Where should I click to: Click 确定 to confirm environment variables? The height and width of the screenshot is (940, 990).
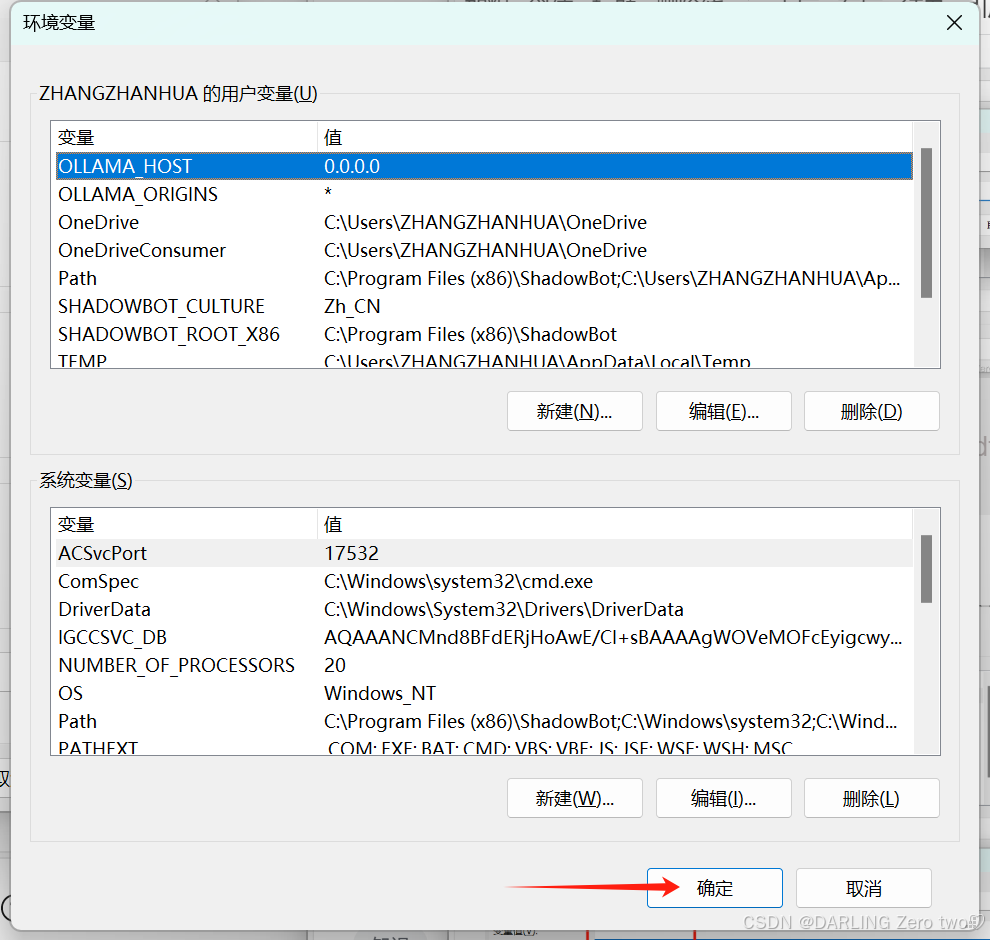click(x=714, y=888)
